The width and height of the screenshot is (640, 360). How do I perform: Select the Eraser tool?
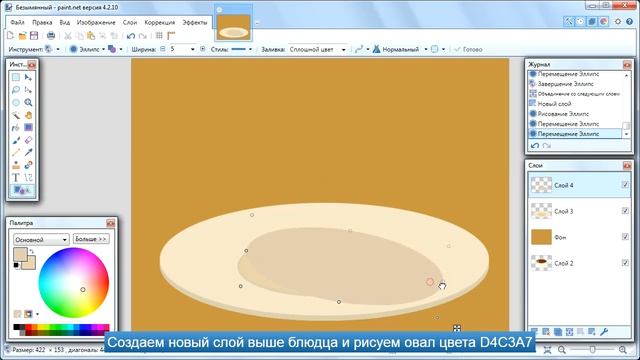(x=28, y=140)
